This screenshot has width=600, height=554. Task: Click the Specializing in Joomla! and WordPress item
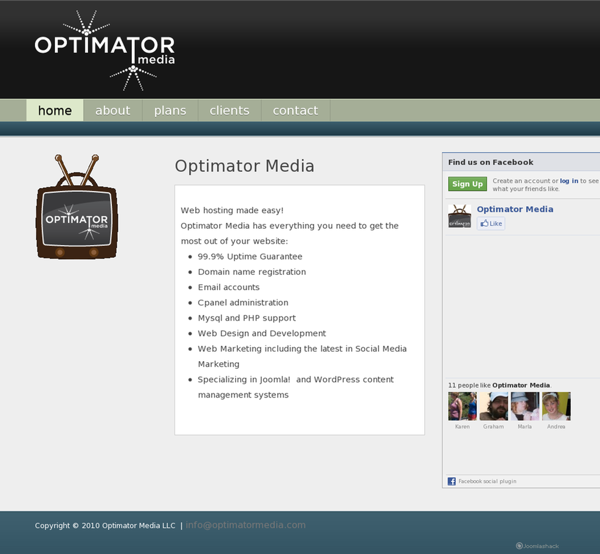point(295,387)
